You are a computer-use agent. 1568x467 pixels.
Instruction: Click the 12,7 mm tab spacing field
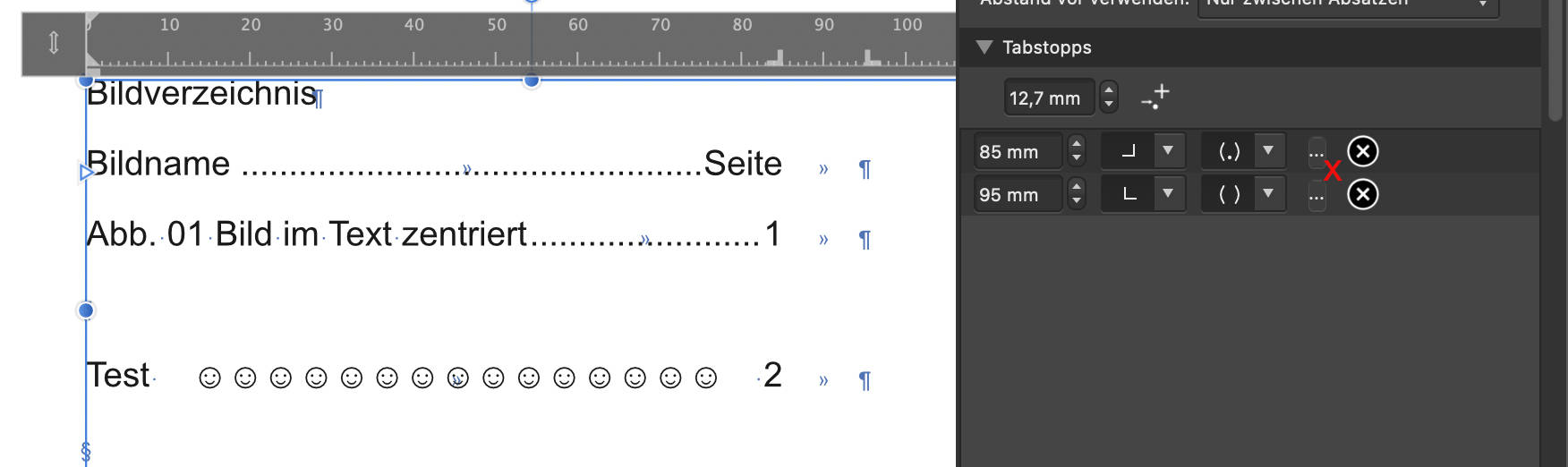pos(1049,98)
